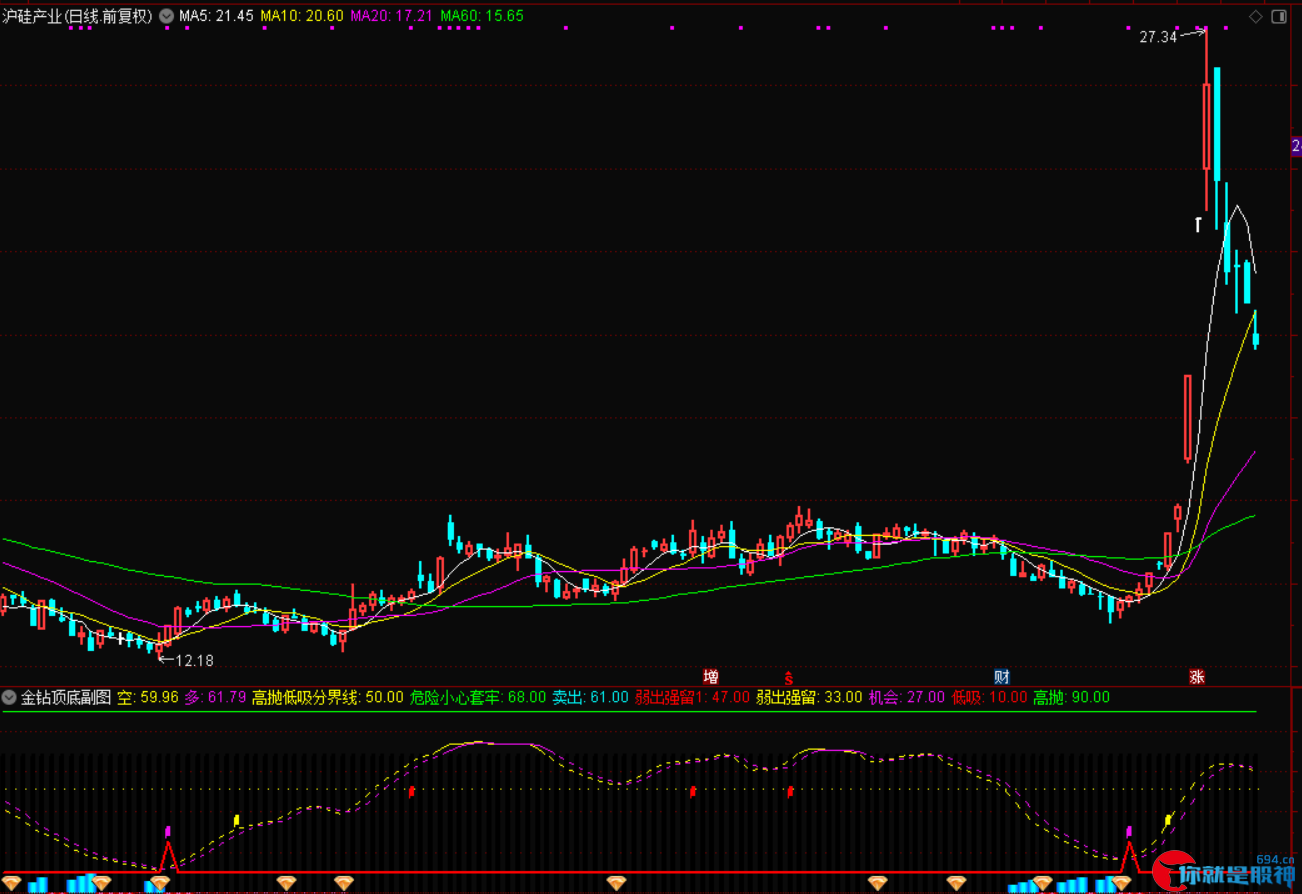Select the MA10: 20.60 indicator label

click(302, 16)
